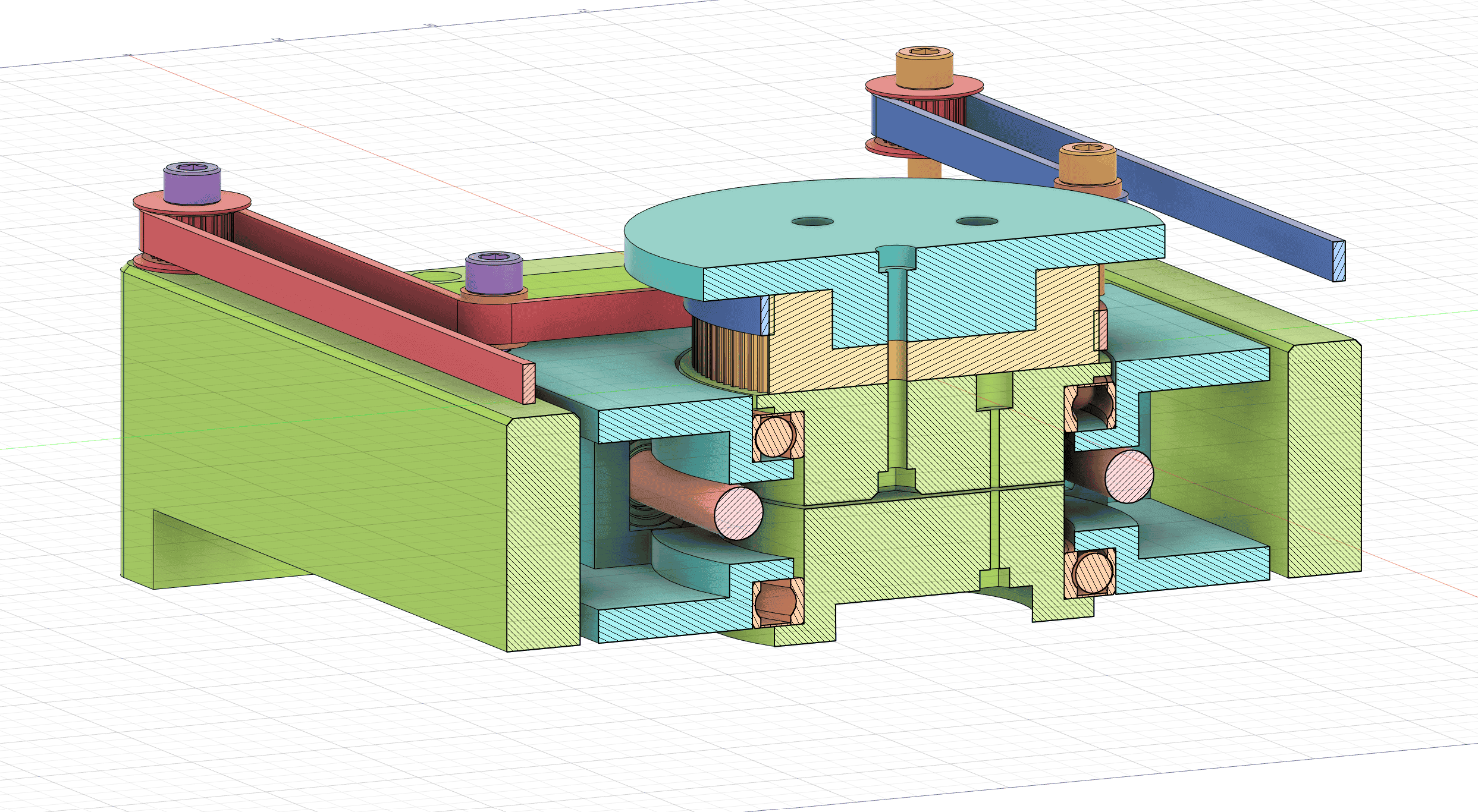
Task: Click the hatched cut end of red belt
Action: coord(529,384)
